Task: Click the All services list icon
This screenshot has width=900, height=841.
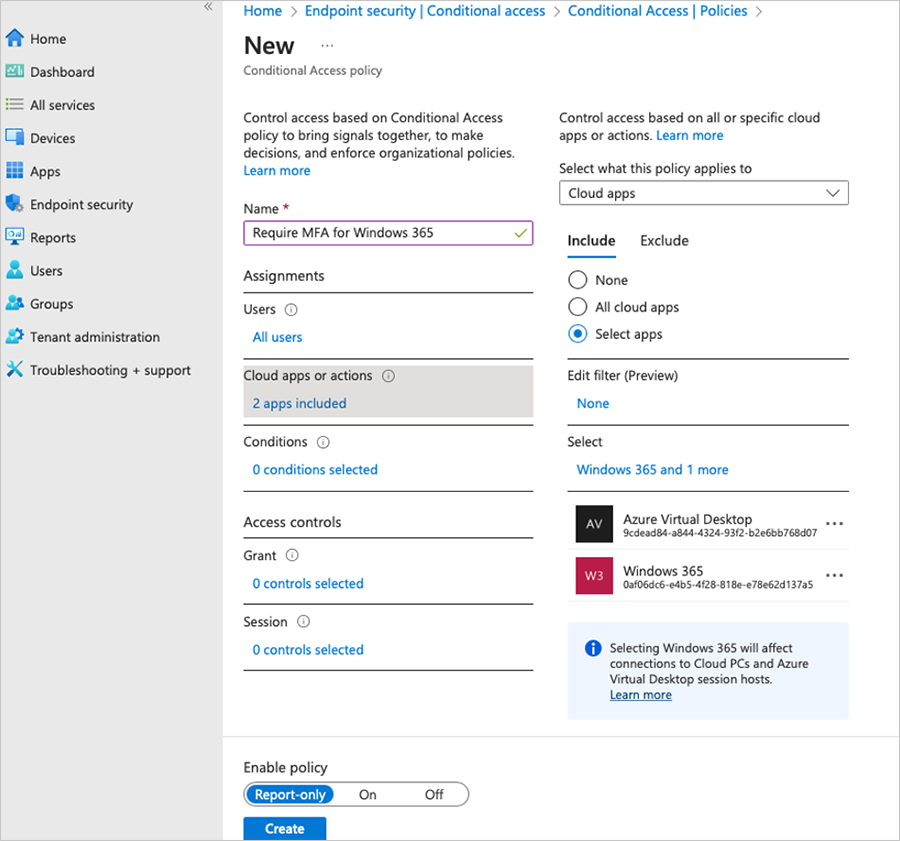Action: (14, 104)
